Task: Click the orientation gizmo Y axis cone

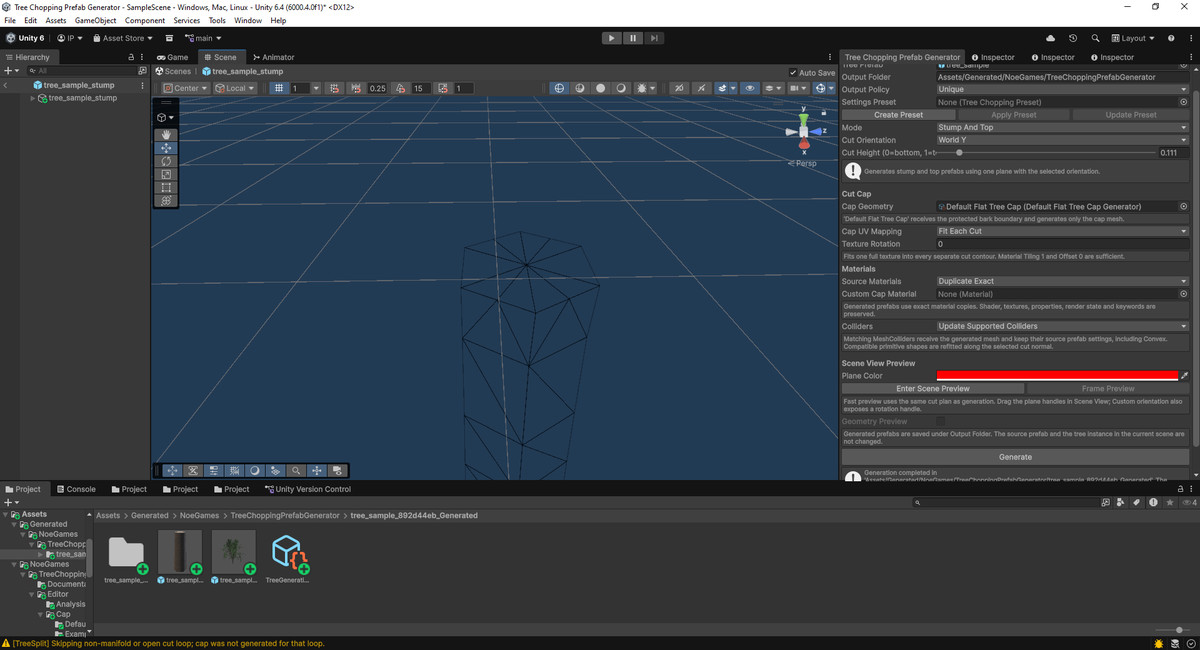Action: (x=804, y=118)
